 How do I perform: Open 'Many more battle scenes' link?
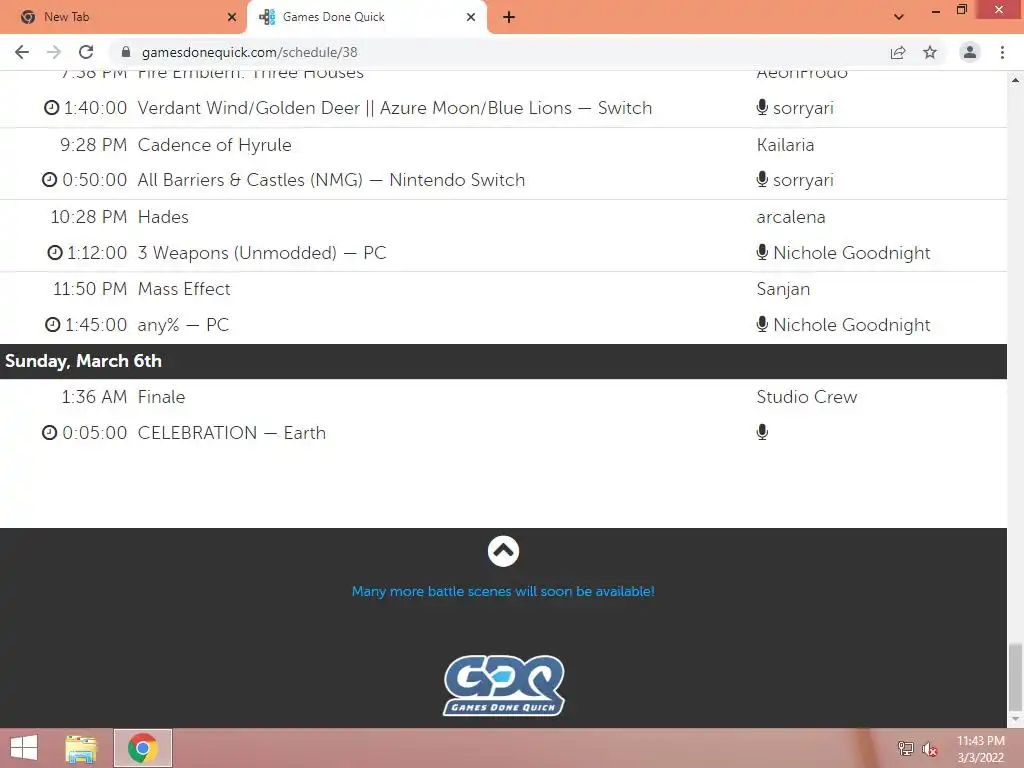click(x=503, y=591)
